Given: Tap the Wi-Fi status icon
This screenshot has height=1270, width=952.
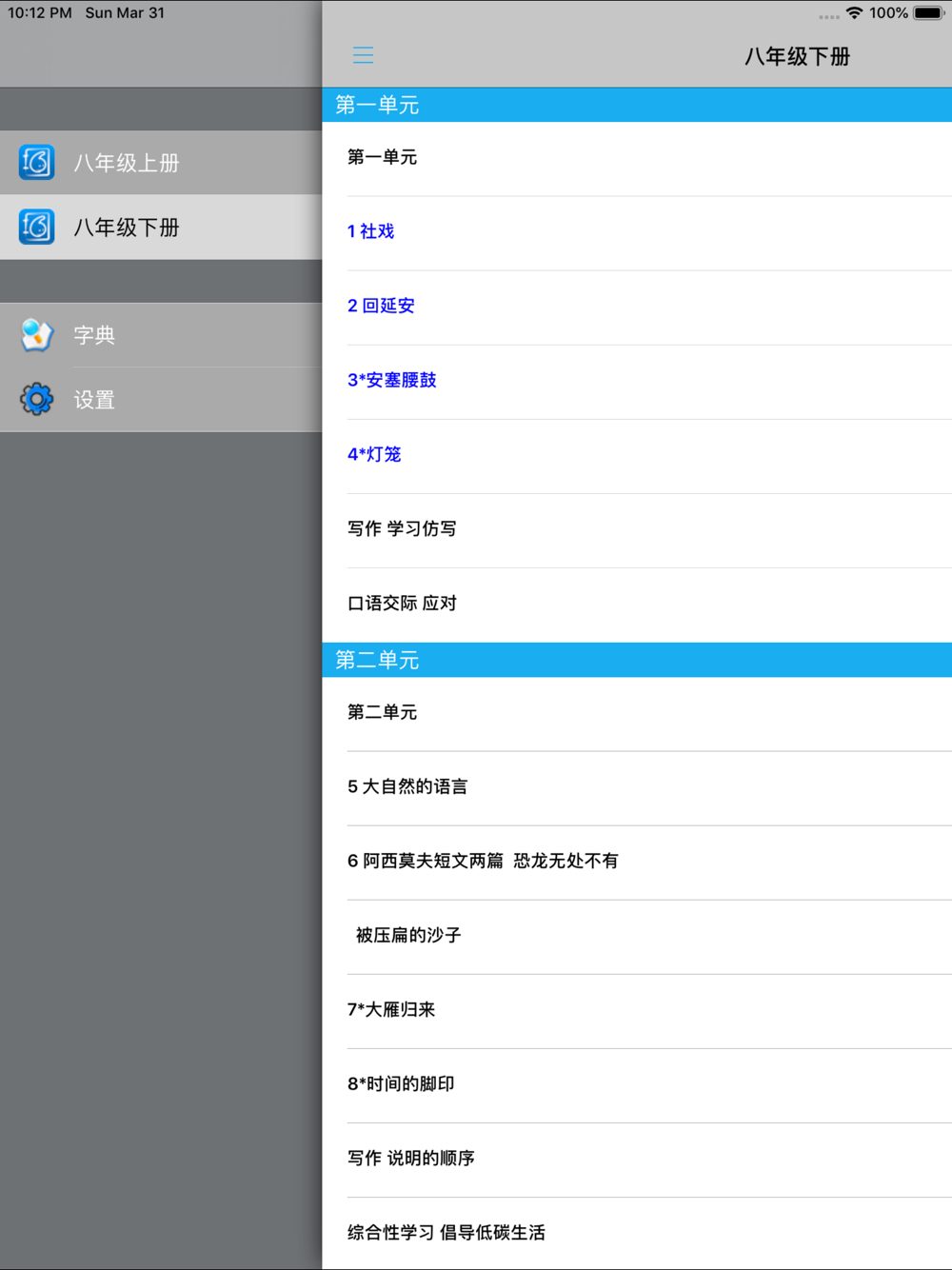Looking at the screenshot, I should [x=854, y=13].
